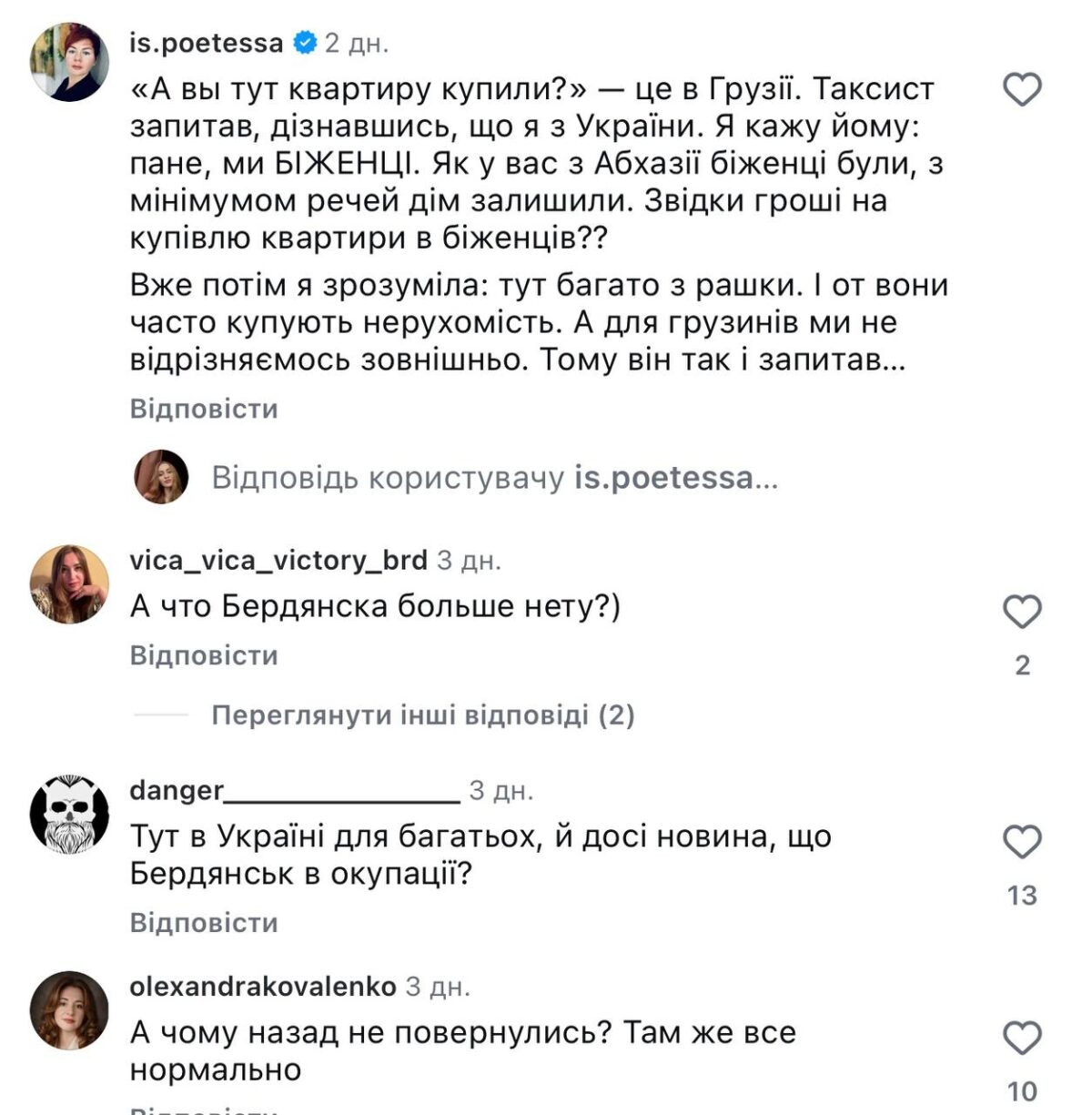1092x1115 pixels.
Task: Open the skull avatar of the danger user
Action: 69,815
